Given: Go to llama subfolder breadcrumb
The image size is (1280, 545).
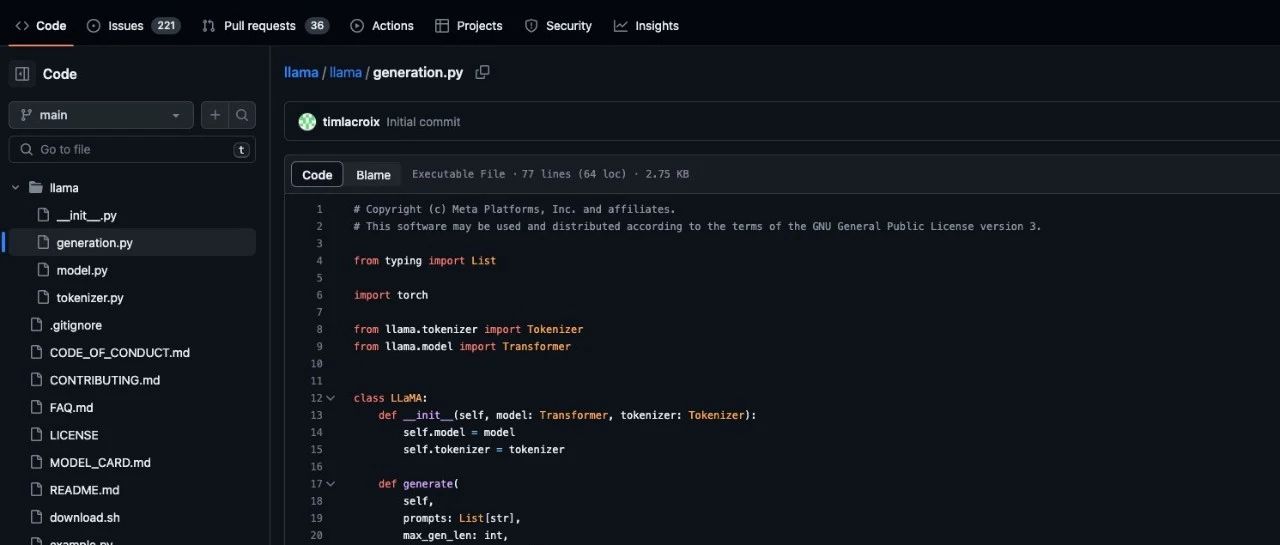Looking at the screenshot, I should pyautogui.click(x=346, y=73).
